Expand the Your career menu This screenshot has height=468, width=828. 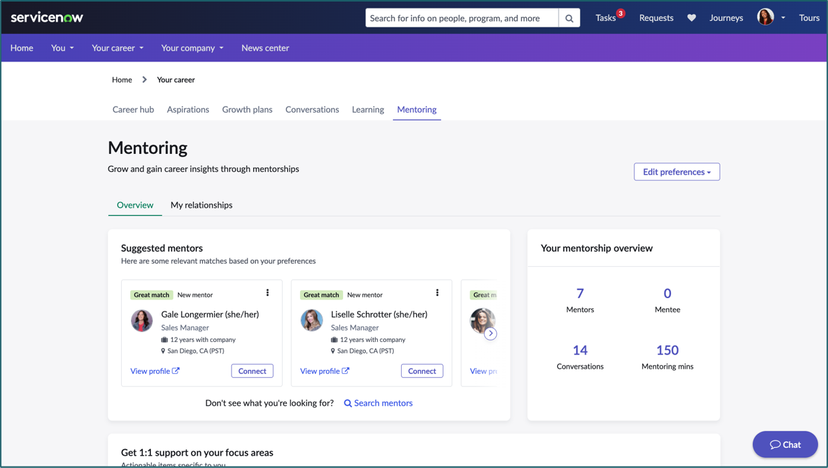(x=117, y=48)
